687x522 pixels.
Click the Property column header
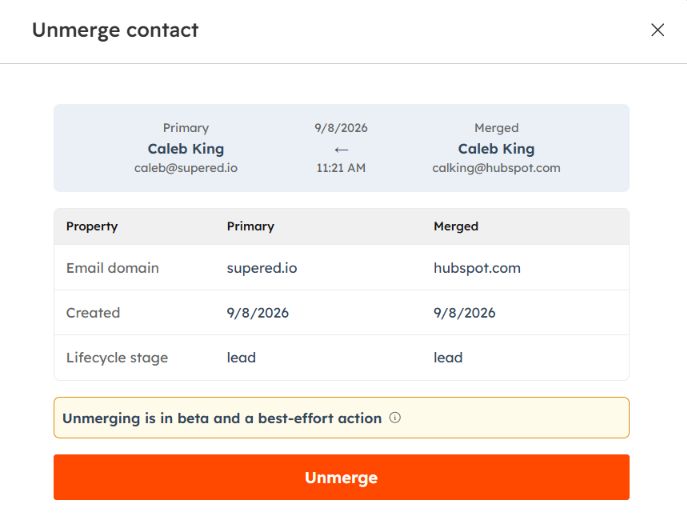pos(92,226)
